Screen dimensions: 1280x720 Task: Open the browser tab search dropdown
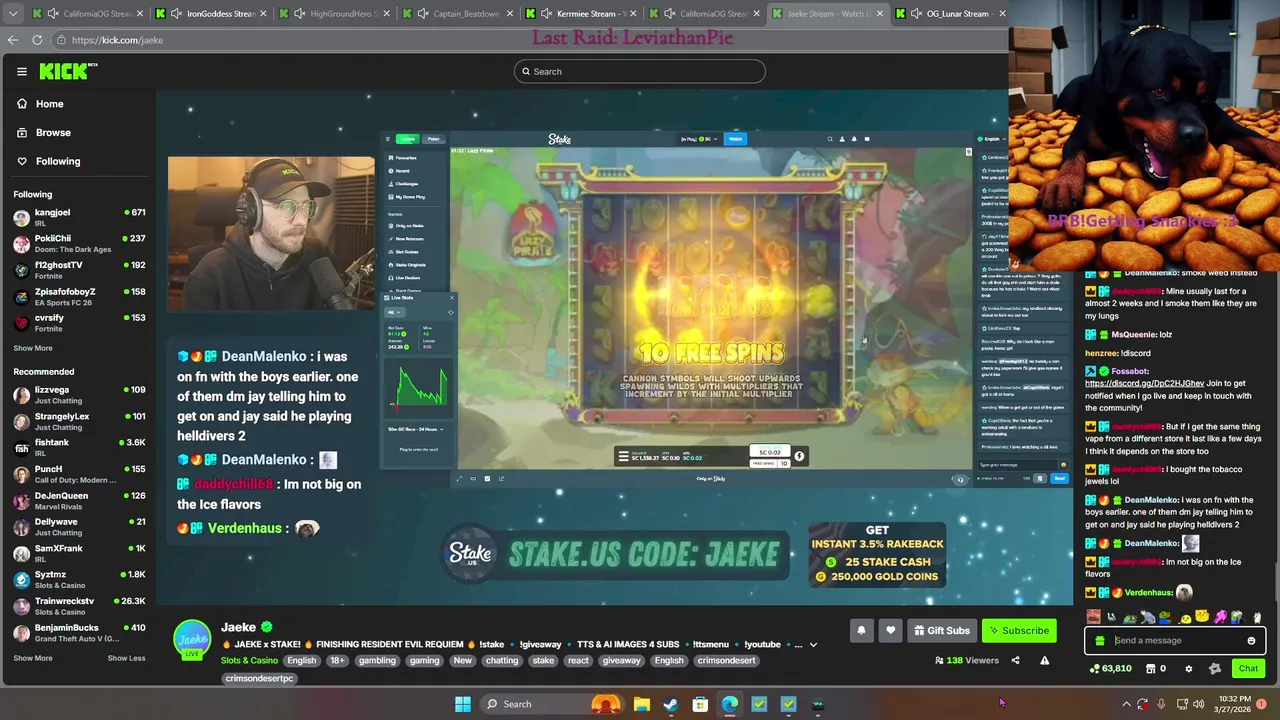(13, 14)
